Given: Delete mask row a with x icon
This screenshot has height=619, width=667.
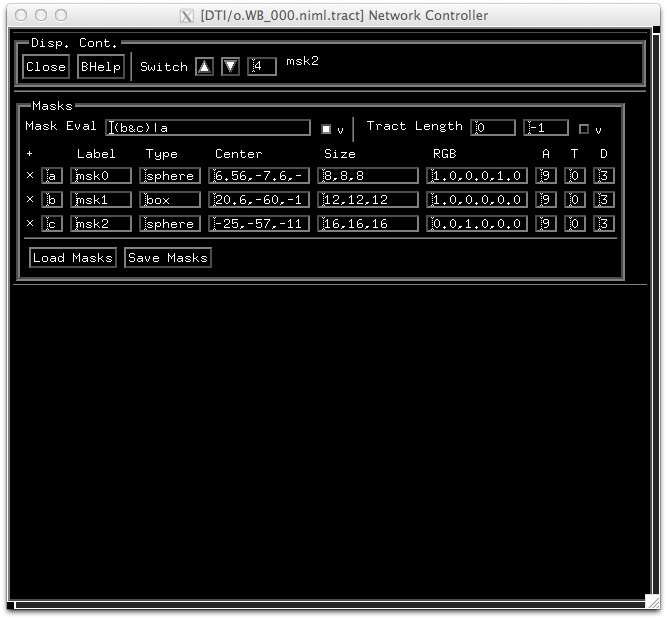Looking at the screenshot, I should 29,175.
